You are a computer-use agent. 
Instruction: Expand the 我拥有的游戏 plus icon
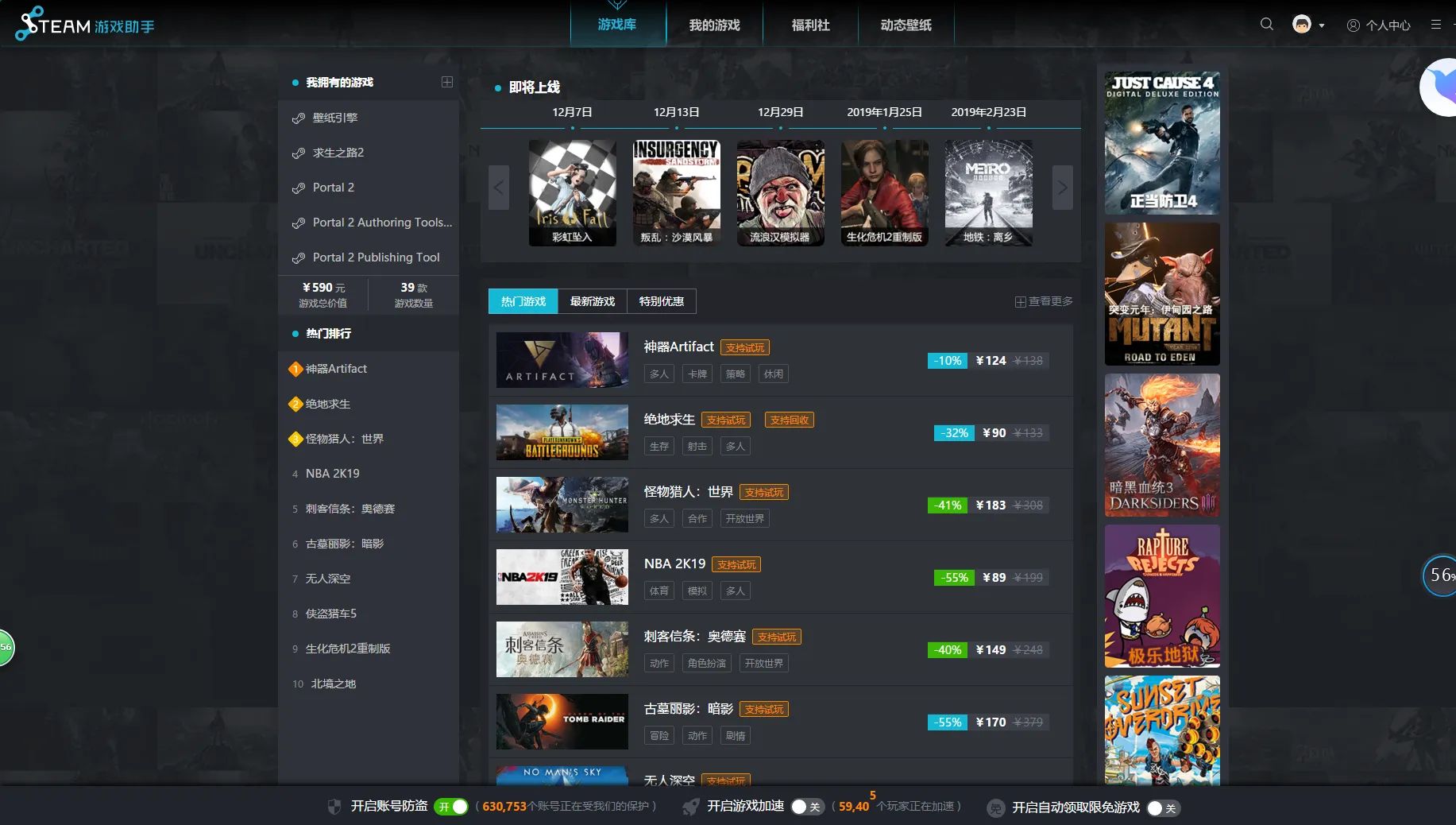(x=447, y=82)
